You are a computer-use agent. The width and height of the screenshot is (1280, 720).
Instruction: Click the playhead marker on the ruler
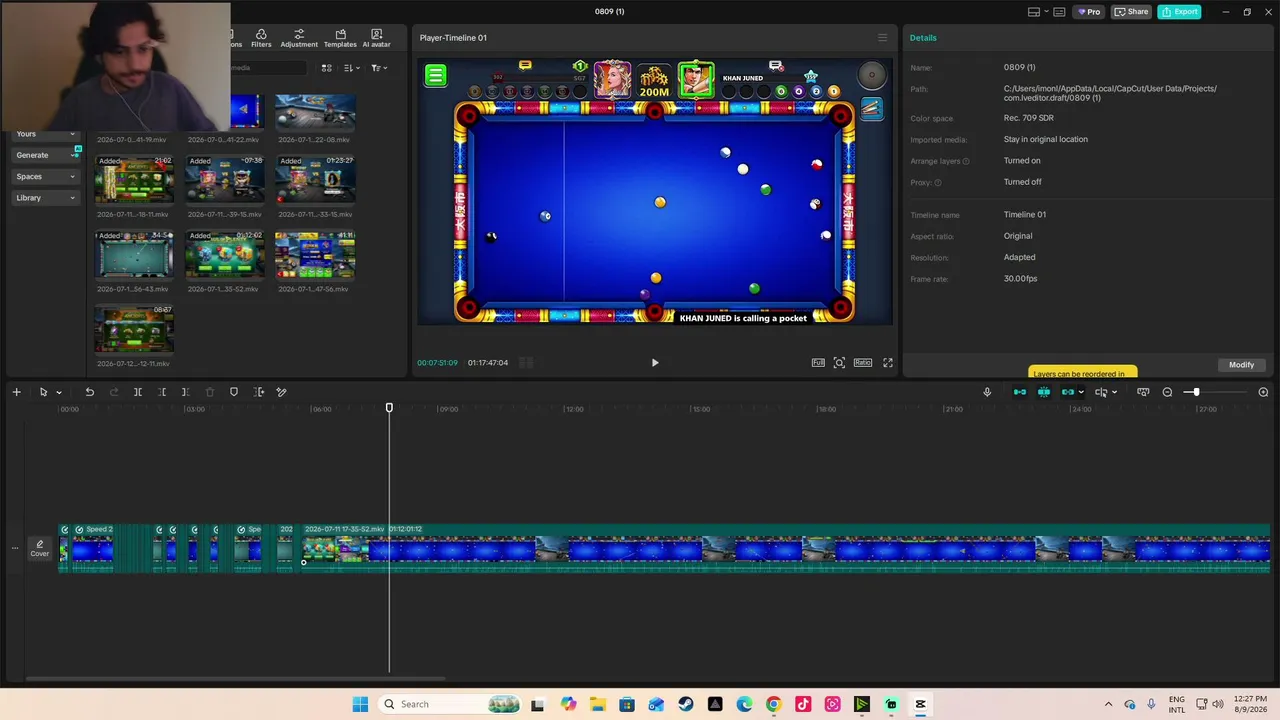coord(389,408)
